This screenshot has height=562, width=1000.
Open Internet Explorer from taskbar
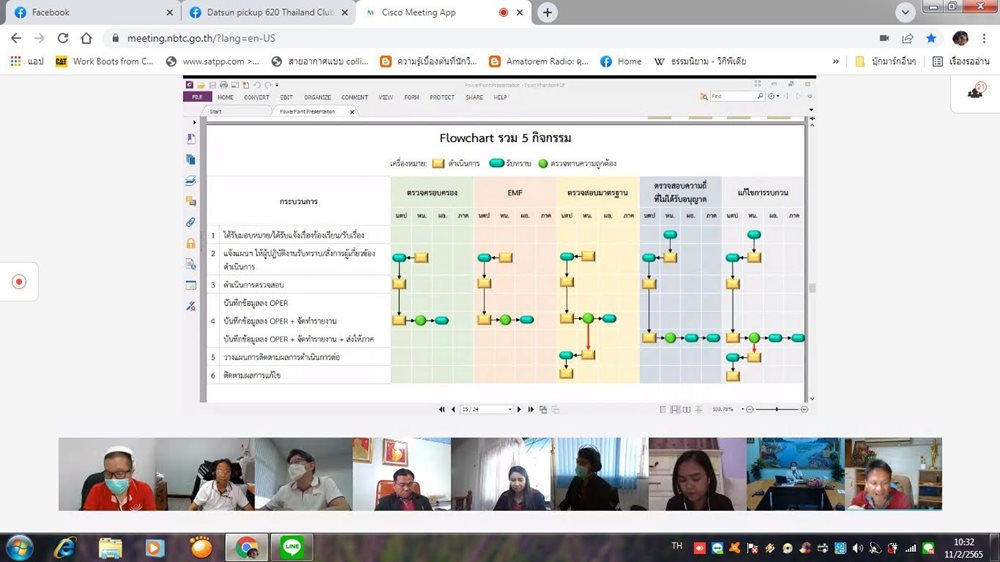click(x=65, y=547)
